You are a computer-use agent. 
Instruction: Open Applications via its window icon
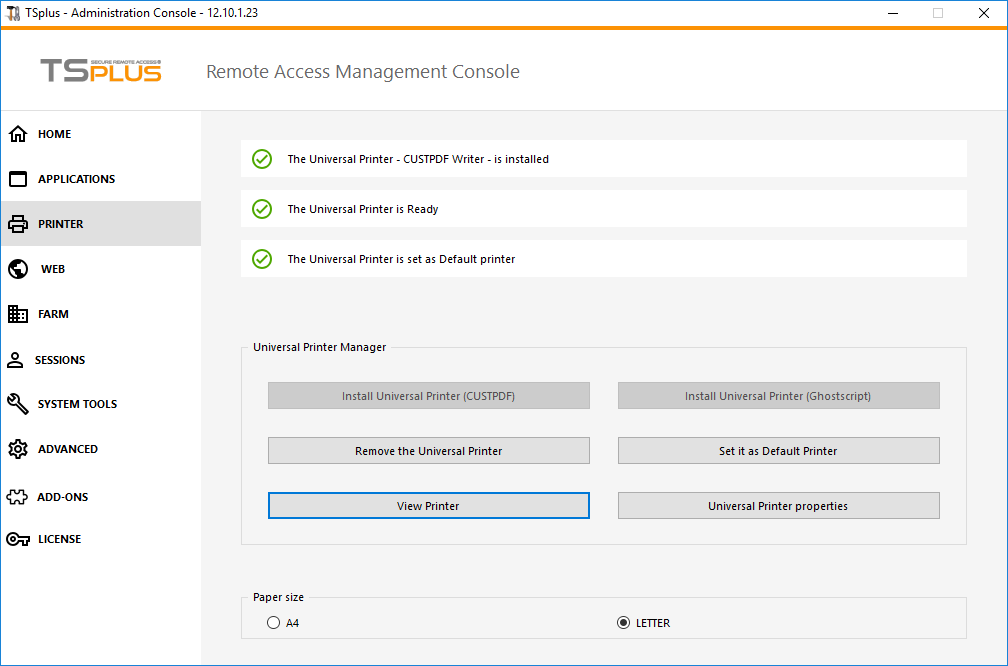(18, 179)
